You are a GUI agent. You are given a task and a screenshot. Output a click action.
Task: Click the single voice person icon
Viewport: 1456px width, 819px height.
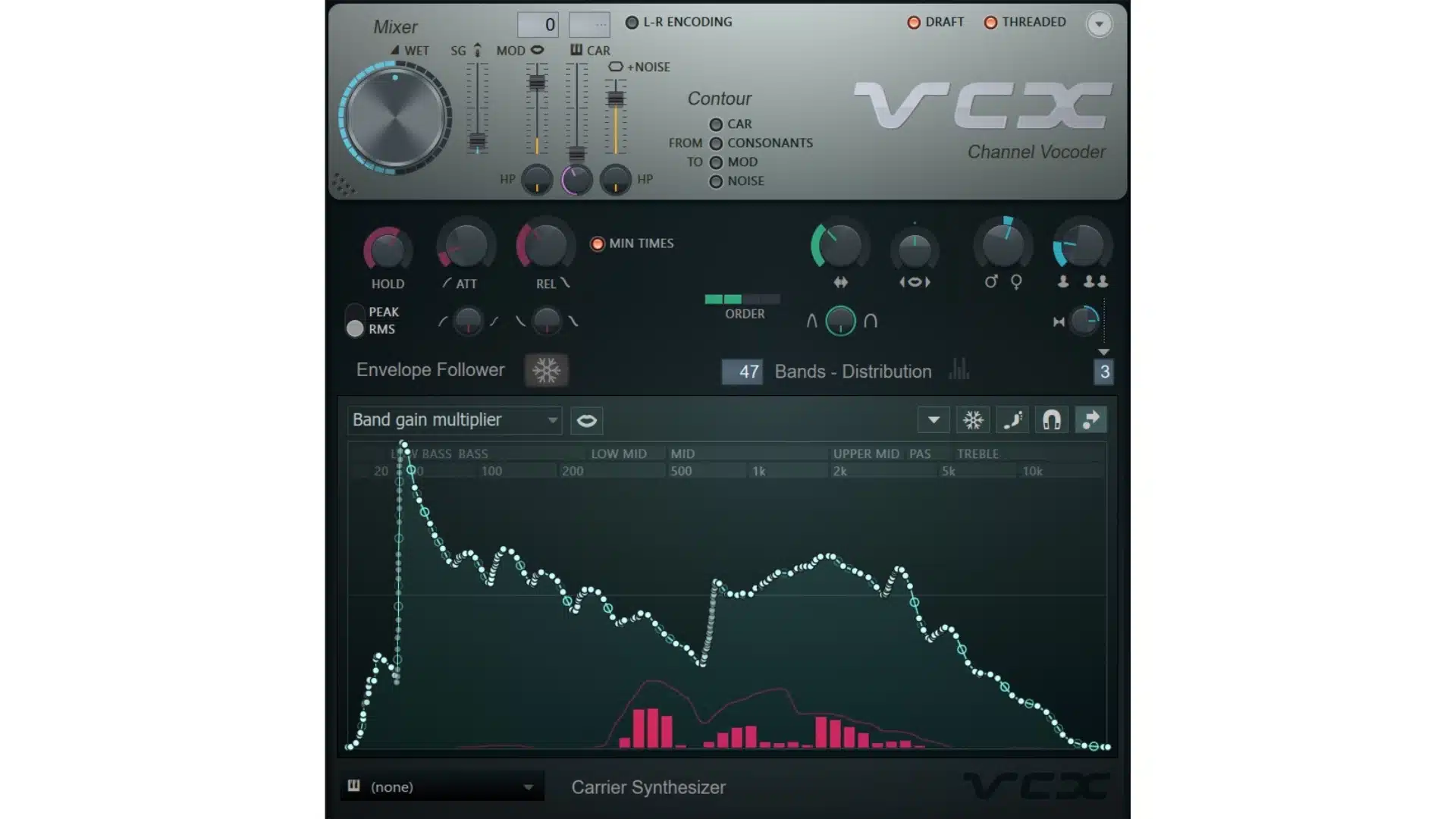coord(1063,281)
